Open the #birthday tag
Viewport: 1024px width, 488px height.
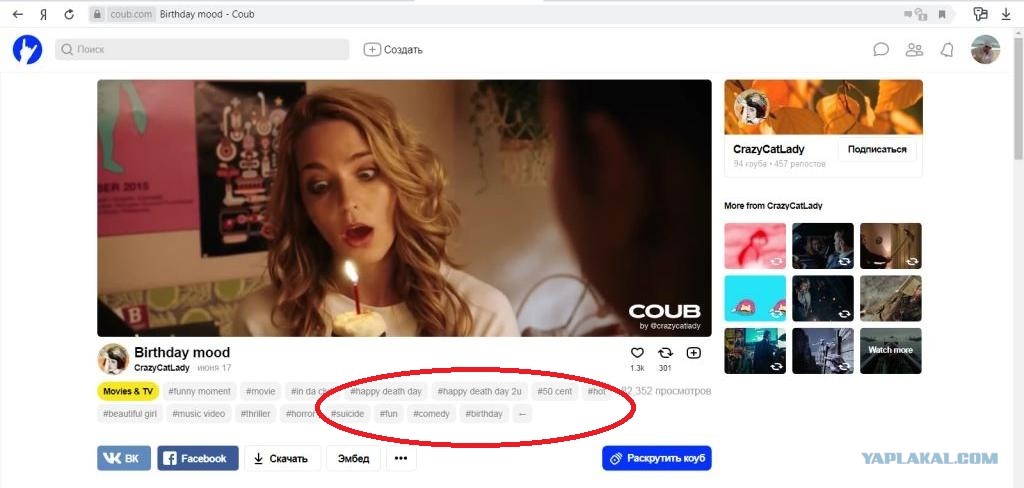coord(484,414)
